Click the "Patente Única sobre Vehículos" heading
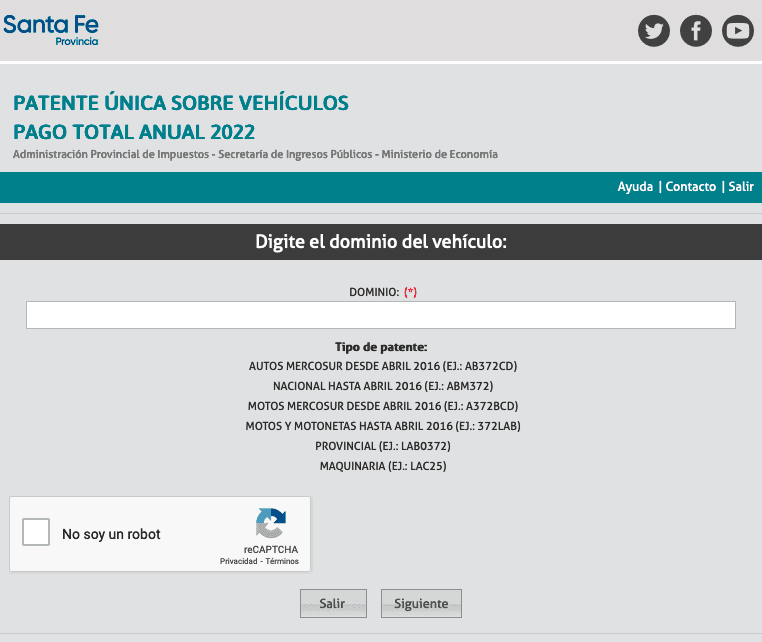This screenshot has height=642, width=762. pyautogui.click(x=181, y=103)
